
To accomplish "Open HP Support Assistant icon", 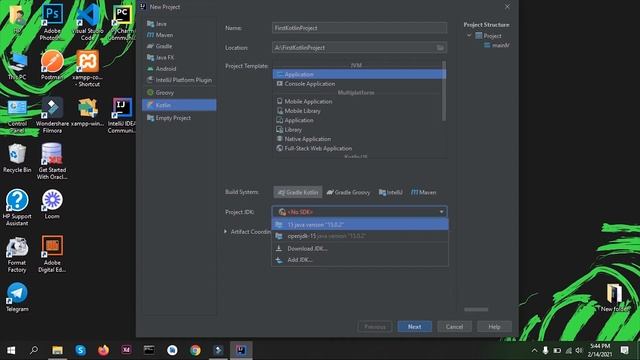I will (17, 207).
